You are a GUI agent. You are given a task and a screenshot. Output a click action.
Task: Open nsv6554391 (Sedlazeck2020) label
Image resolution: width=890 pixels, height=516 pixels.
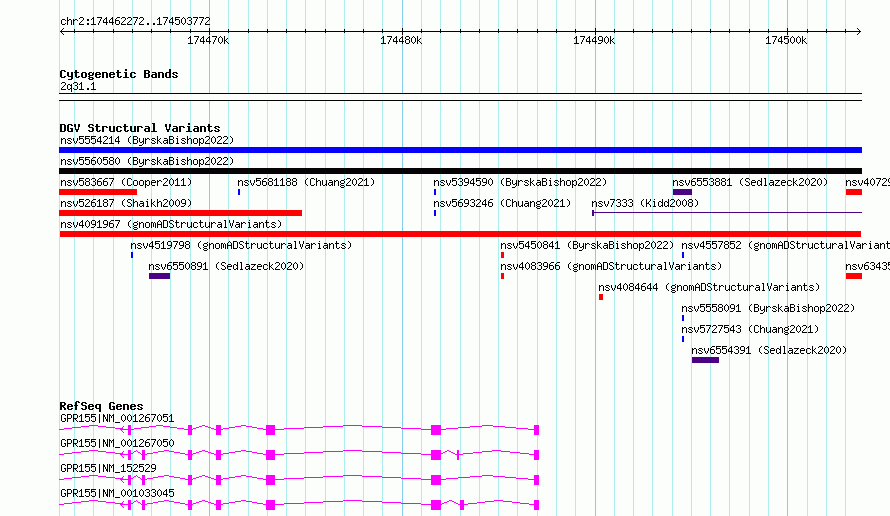[x=769, y=350]
